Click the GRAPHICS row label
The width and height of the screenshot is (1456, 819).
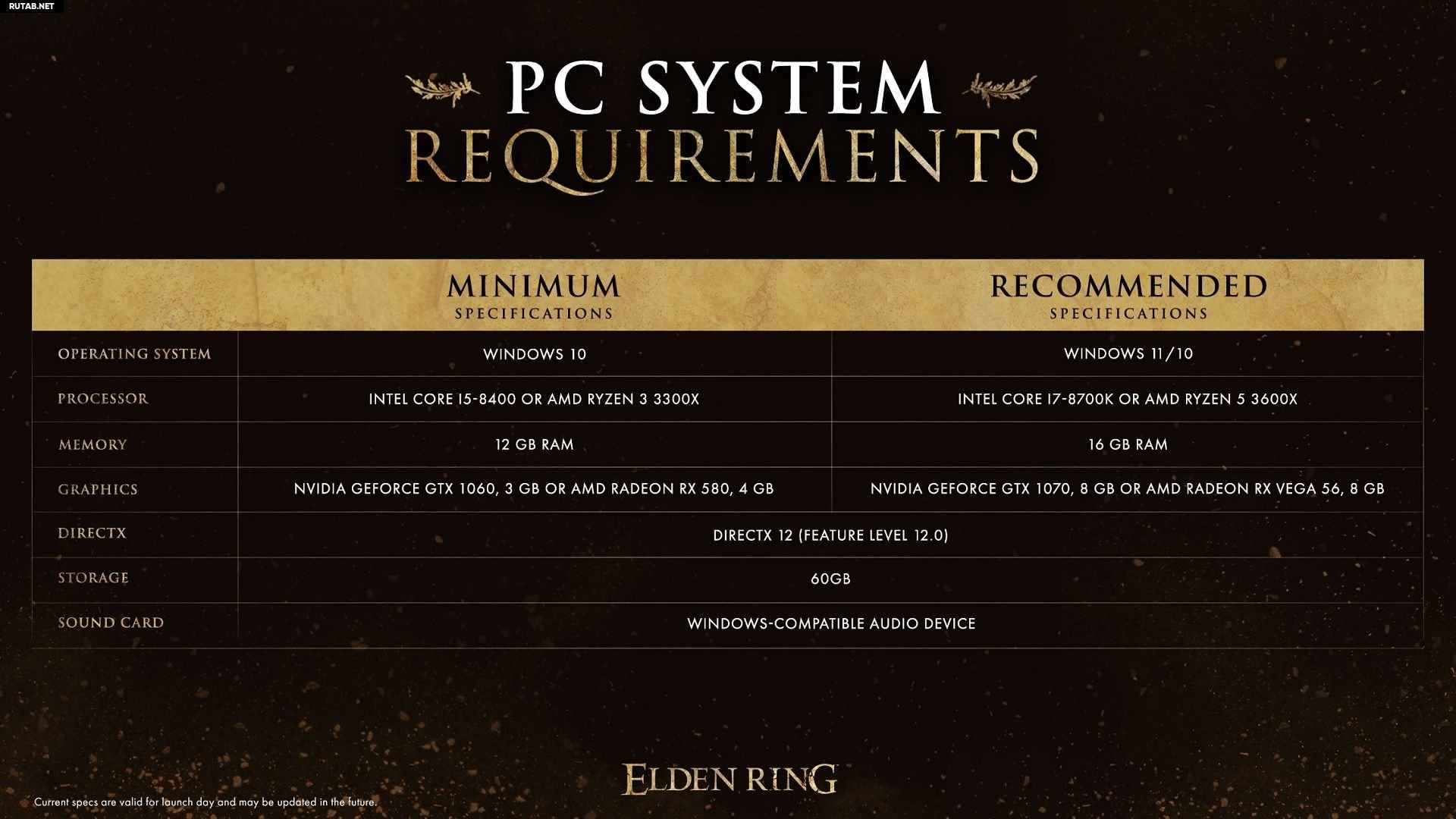click(97, 489)
